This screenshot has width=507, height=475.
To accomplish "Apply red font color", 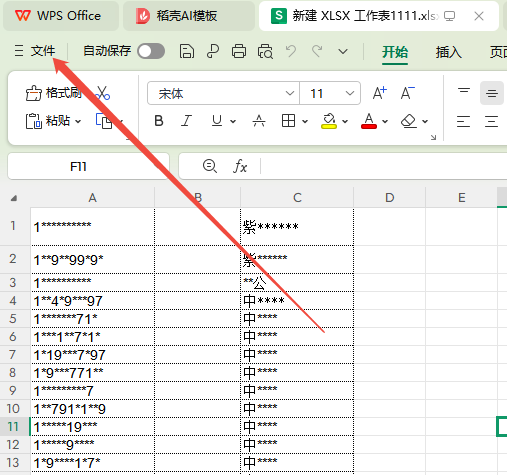I will click(x=369, y=121).
